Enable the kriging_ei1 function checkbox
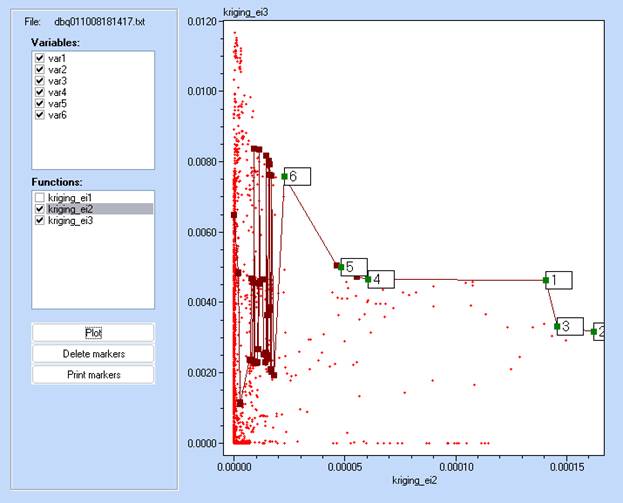The image size is (623, 503). click(x=40, y=198)
